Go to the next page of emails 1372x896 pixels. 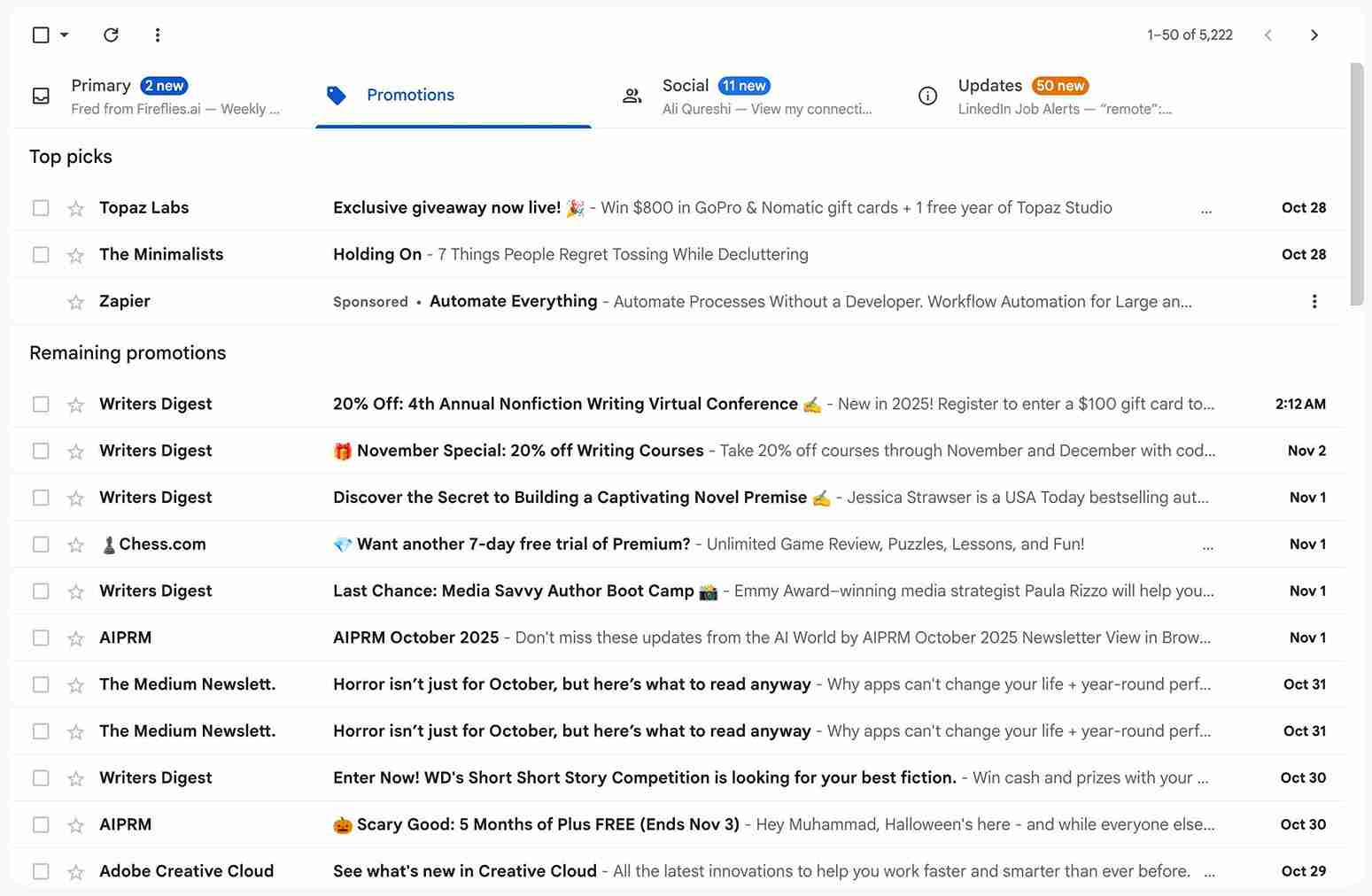(1314, 35)
